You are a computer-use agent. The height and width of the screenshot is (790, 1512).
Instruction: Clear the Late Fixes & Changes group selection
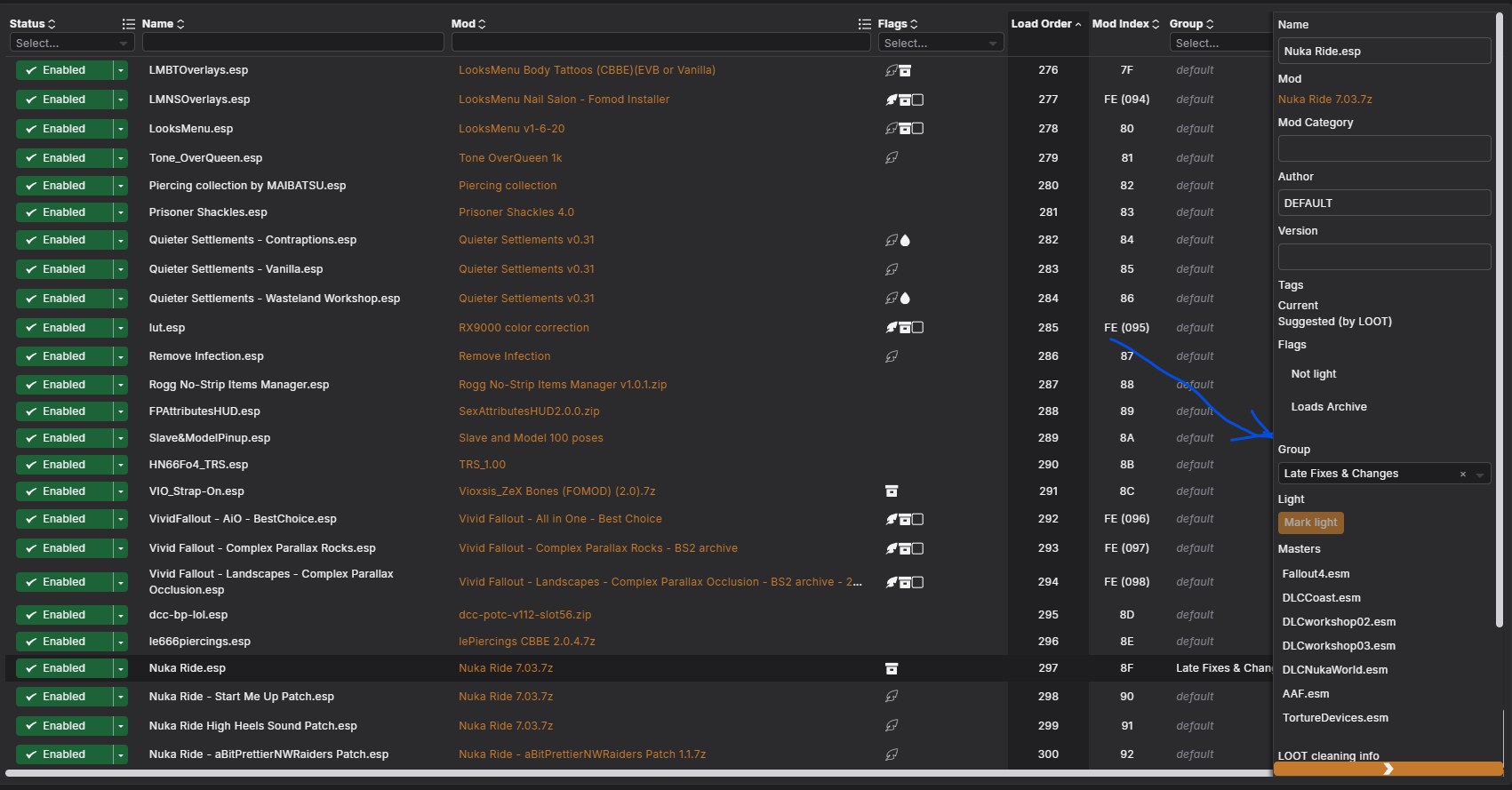pyautogui.click(x=1462, y=475)
